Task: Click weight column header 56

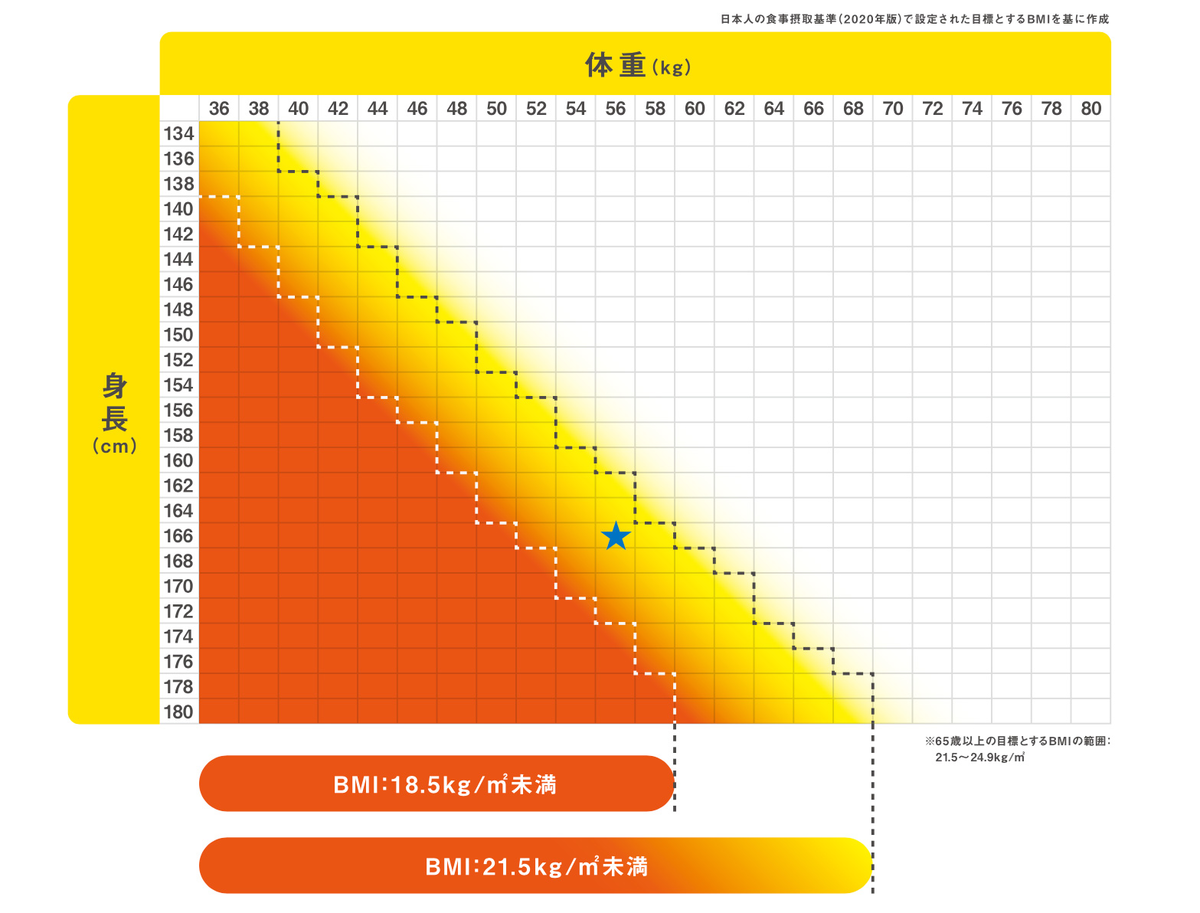Action: point(615,108)
